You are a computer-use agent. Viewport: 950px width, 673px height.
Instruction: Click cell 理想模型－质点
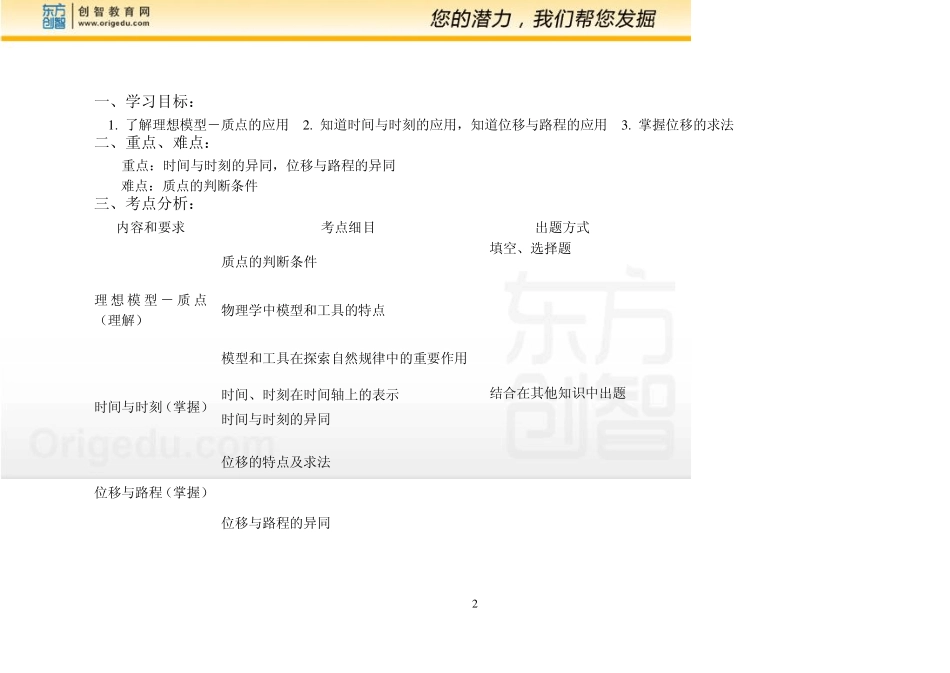pyautogui.click(x=151, y=300)
